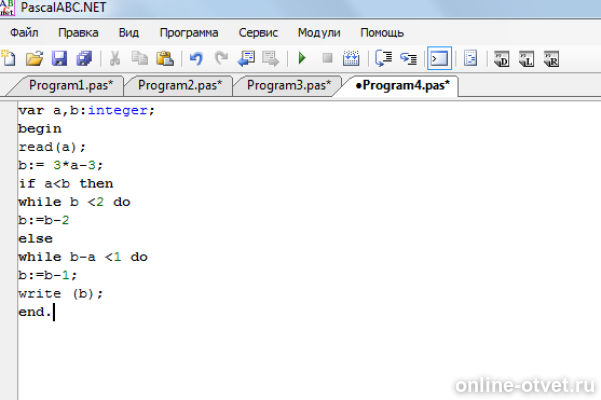Open a file with the folder icon
Viewport: 601px width, 400px height.
pyautogui.click(x=34, y=59)
